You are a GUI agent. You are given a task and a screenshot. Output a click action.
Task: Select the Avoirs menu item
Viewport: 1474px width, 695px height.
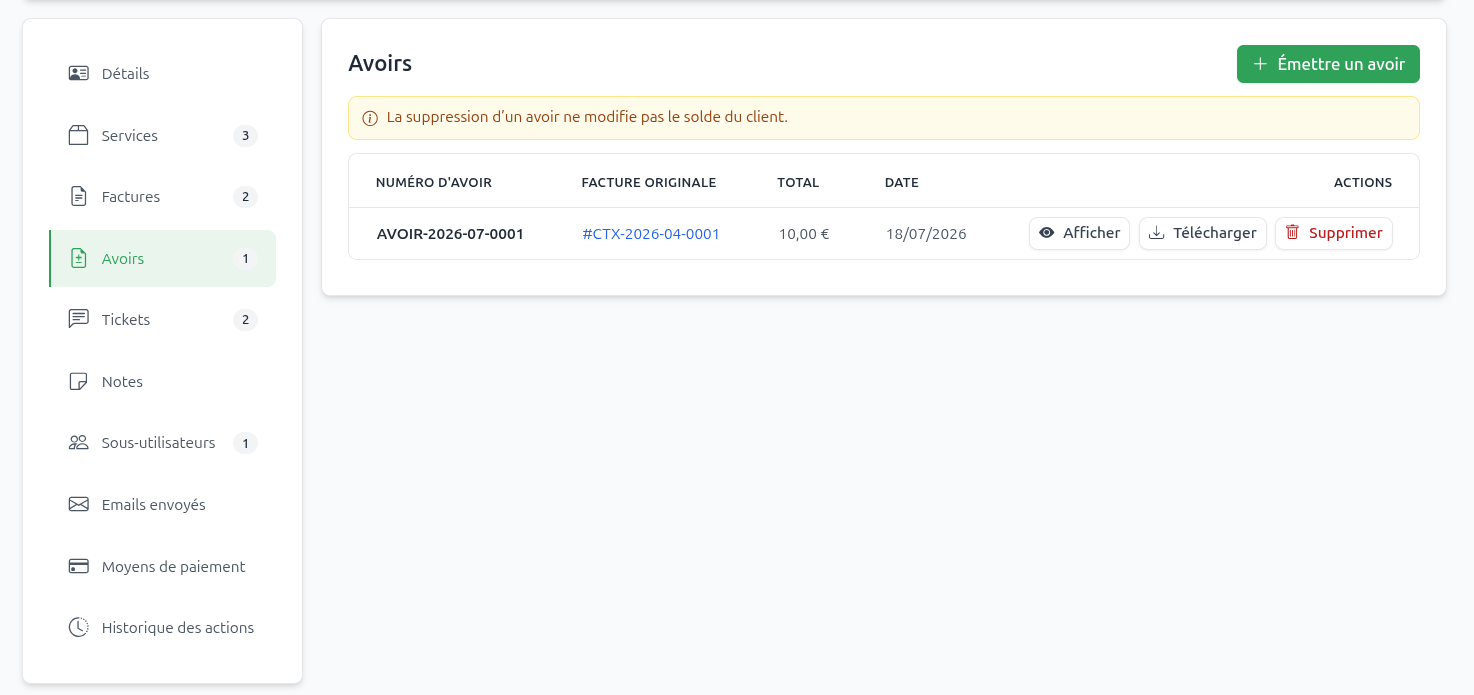162,259
